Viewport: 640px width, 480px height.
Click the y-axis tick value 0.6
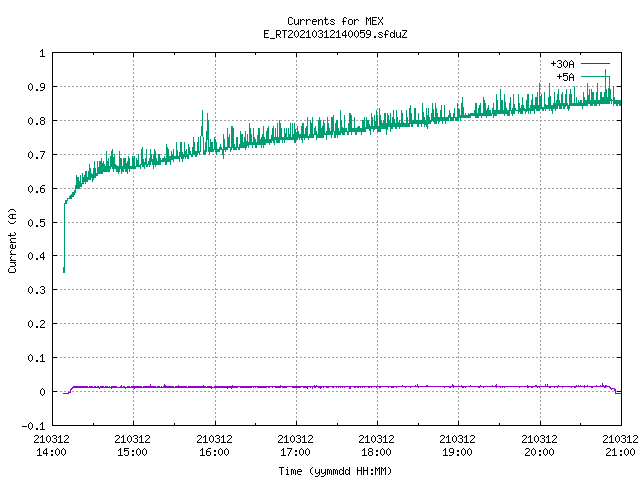pos(36,189)
